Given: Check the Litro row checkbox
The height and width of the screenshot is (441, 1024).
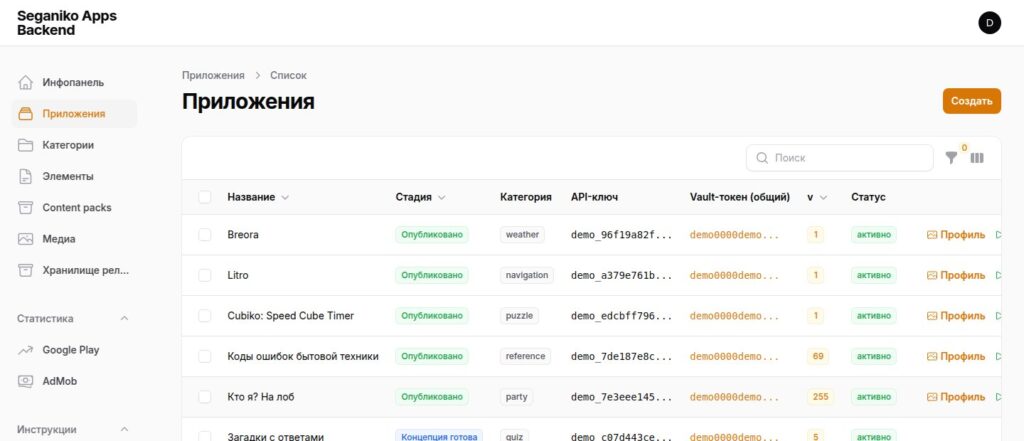Looking at the screenshot, I should [x=205, y=275].
